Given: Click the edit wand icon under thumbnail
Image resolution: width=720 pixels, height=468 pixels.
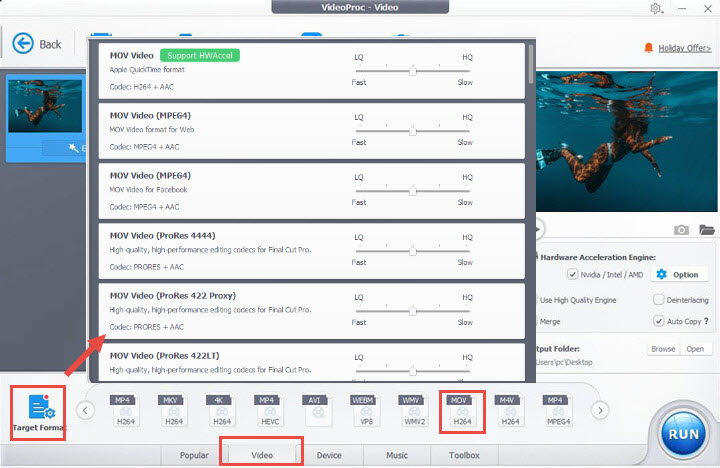Looking at the screenshot, I should 73,147.
